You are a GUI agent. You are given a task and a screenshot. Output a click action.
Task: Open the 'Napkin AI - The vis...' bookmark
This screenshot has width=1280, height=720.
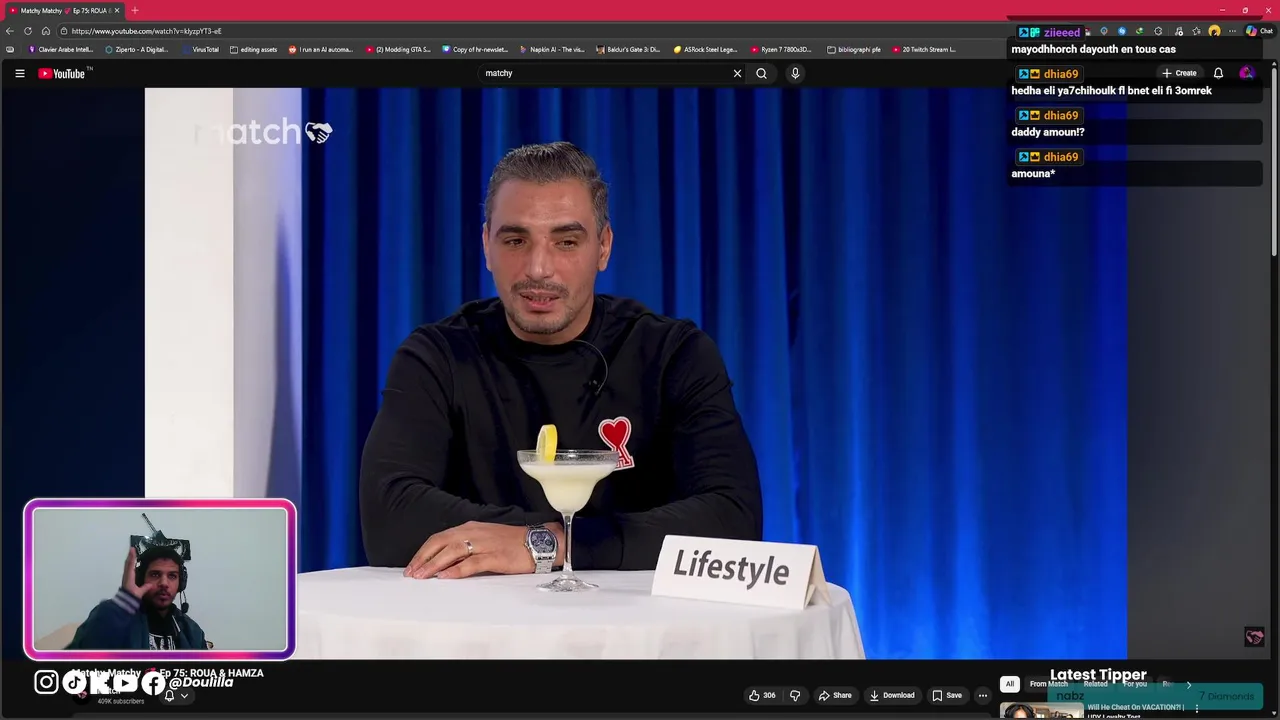tap(552, 49)
